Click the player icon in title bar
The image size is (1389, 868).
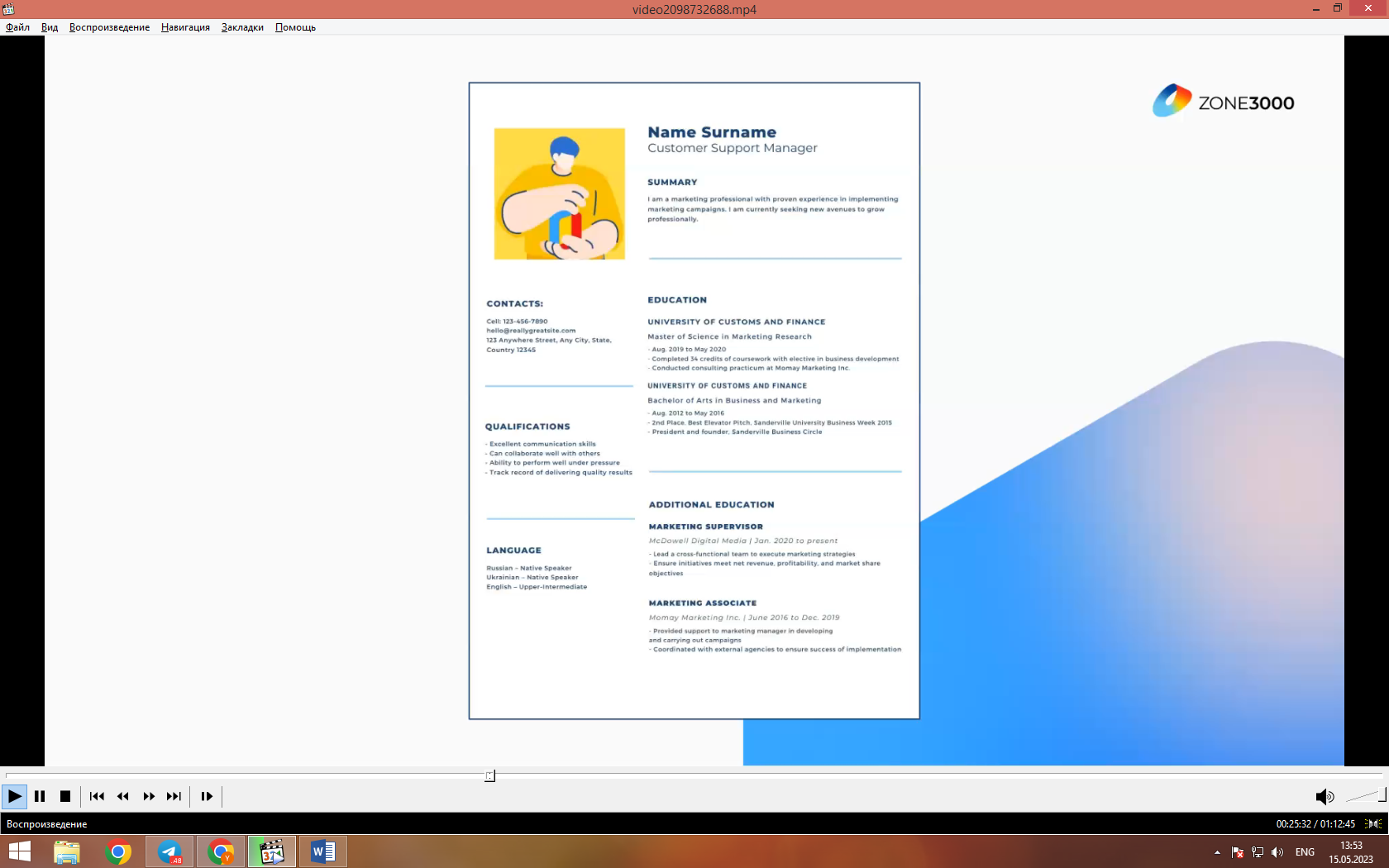tap(8, 9)
